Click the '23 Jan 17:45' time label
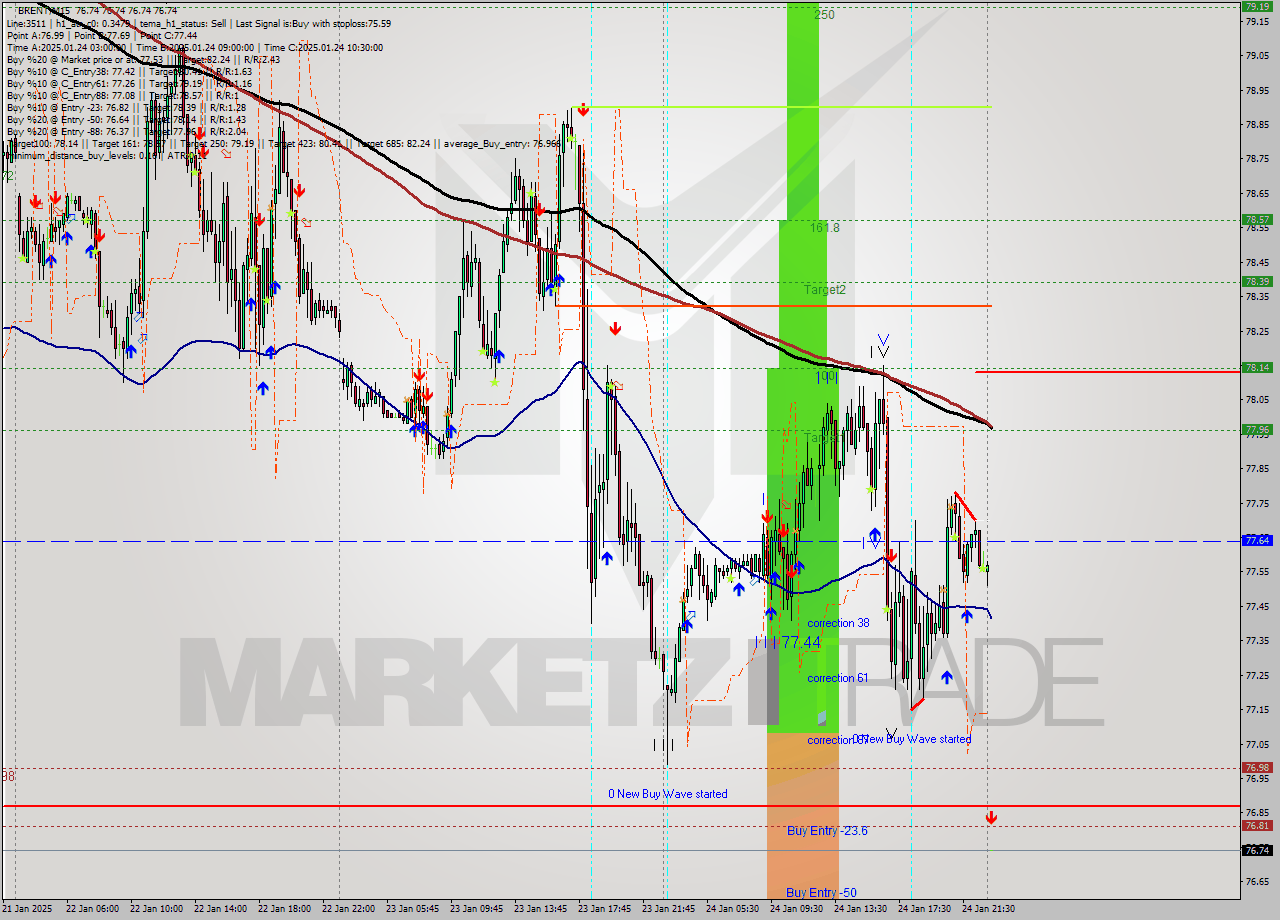Image resolution: width=1280 pixels, height=920 pixels. (x=604, y=909)
